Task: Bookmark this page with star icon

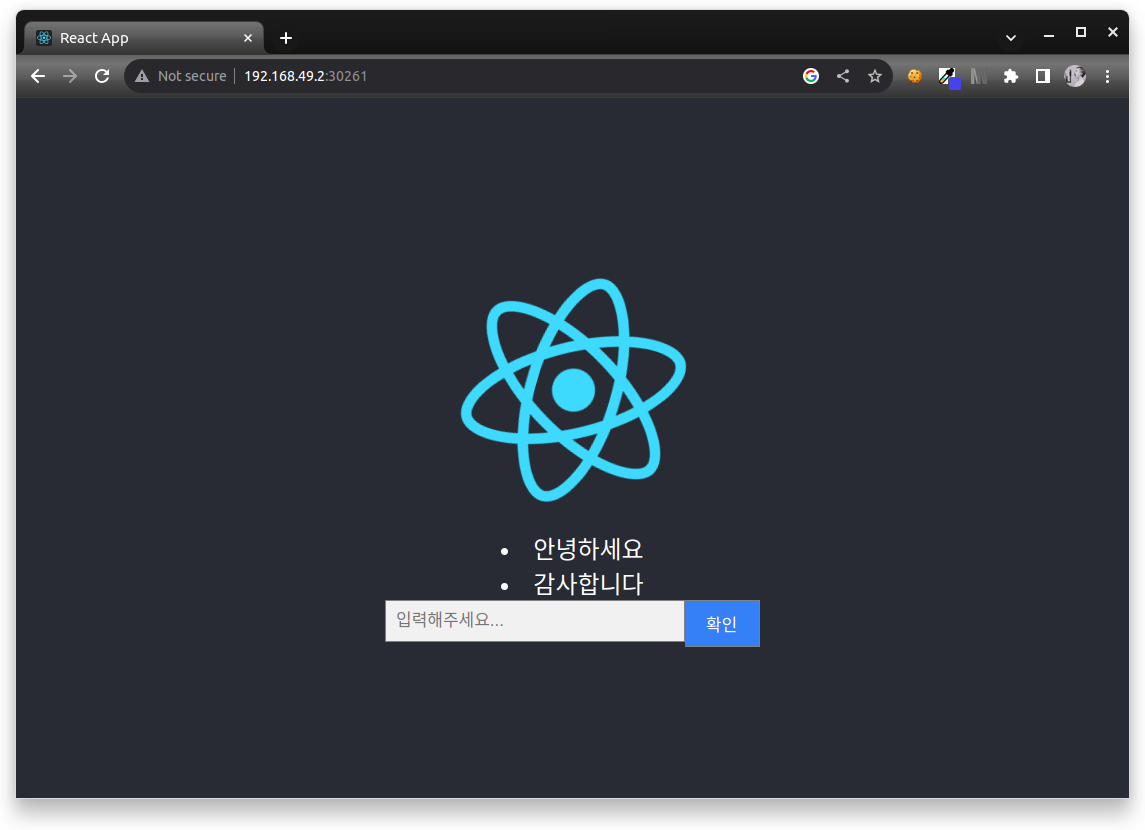Action: coord(875,76)
